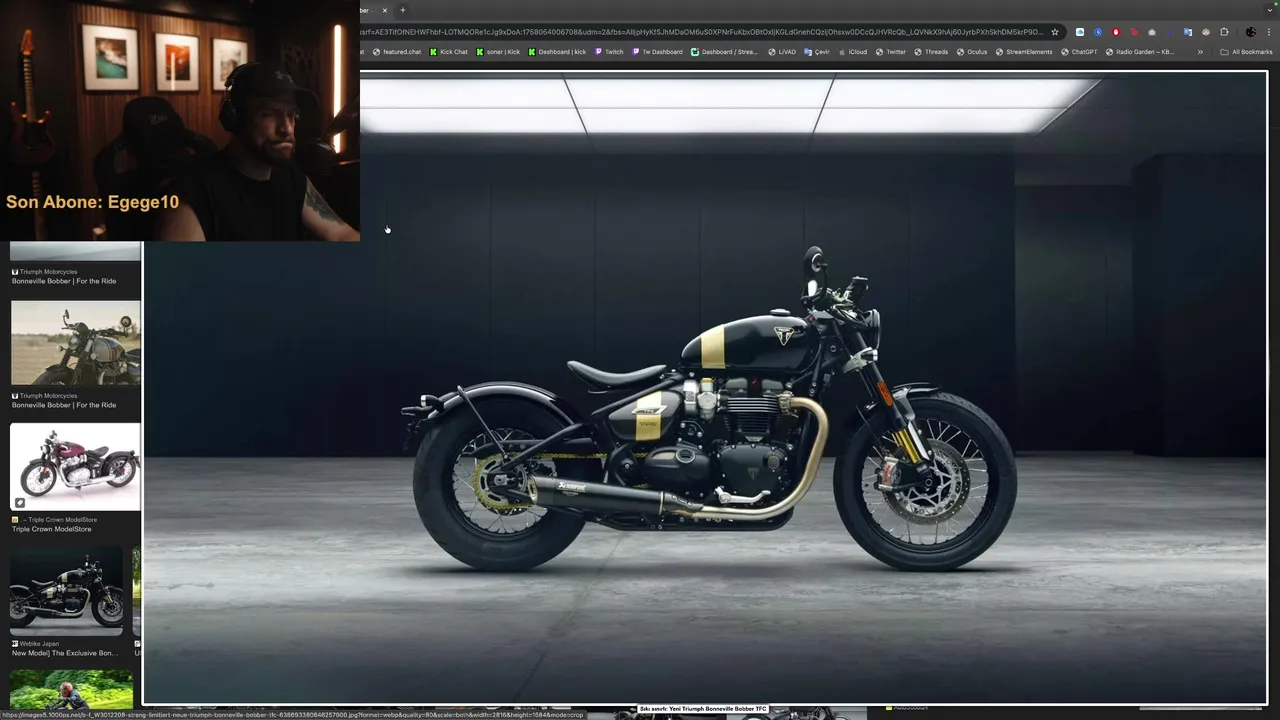Open the Extensions puzzle piece menu

(x=1224, y=32)
